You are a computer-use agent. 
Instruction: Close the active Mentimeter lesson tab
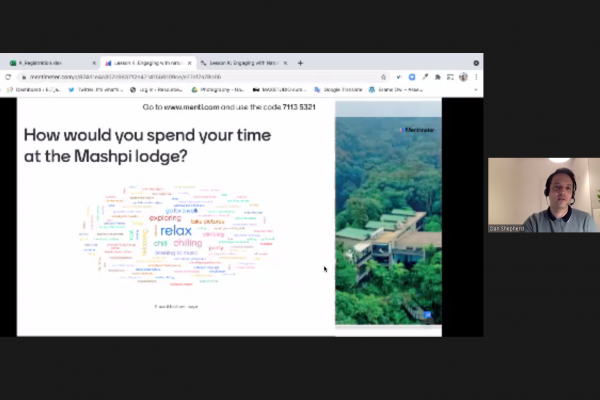(189, 63)
